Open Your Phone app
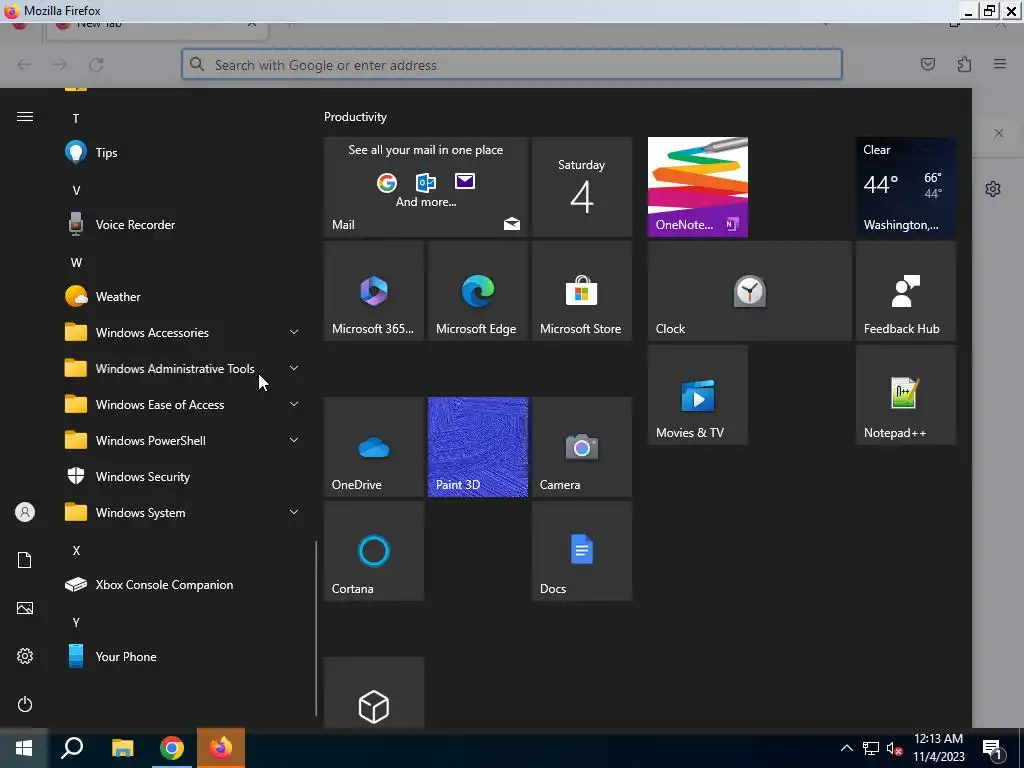Image resolution: width=1024 pixels, height=768 pixels. tap(183, 656)
